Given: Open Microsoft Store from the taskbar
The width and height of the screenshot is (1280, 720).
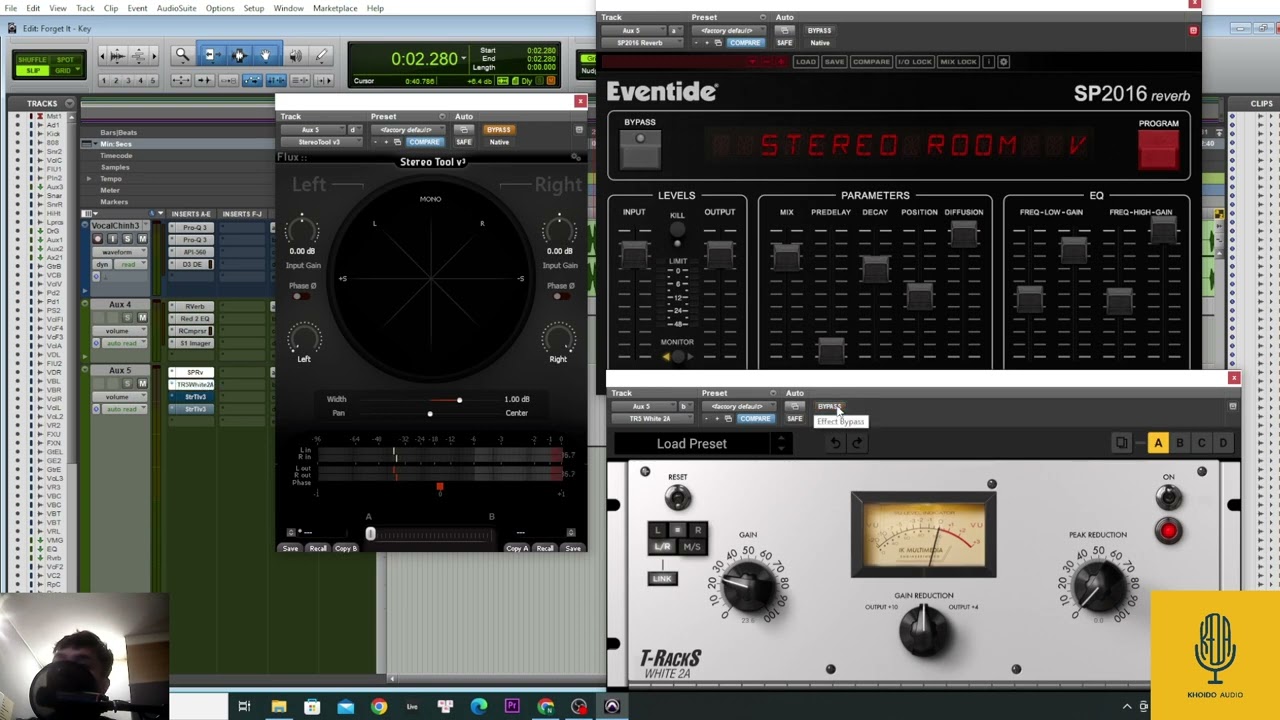Looking at the screenshot, I should 312,707.
